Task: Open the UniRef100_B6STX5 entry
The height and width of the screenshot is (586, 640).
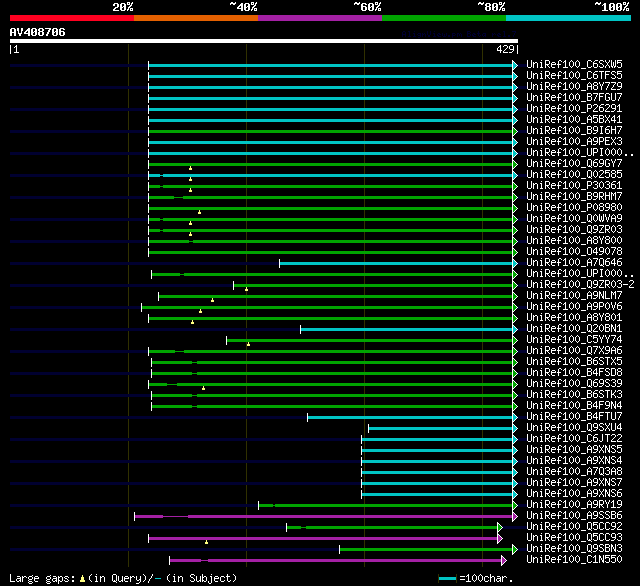Action: tap(574, 362)
